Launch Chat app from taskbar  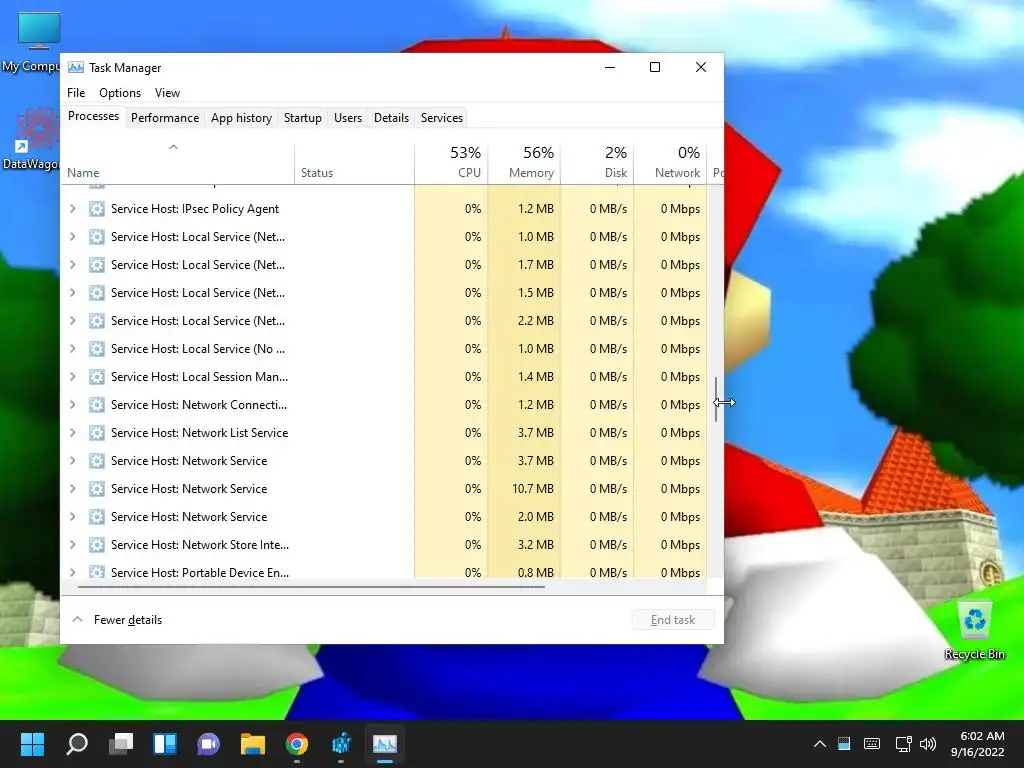click(x=208, y=743)
